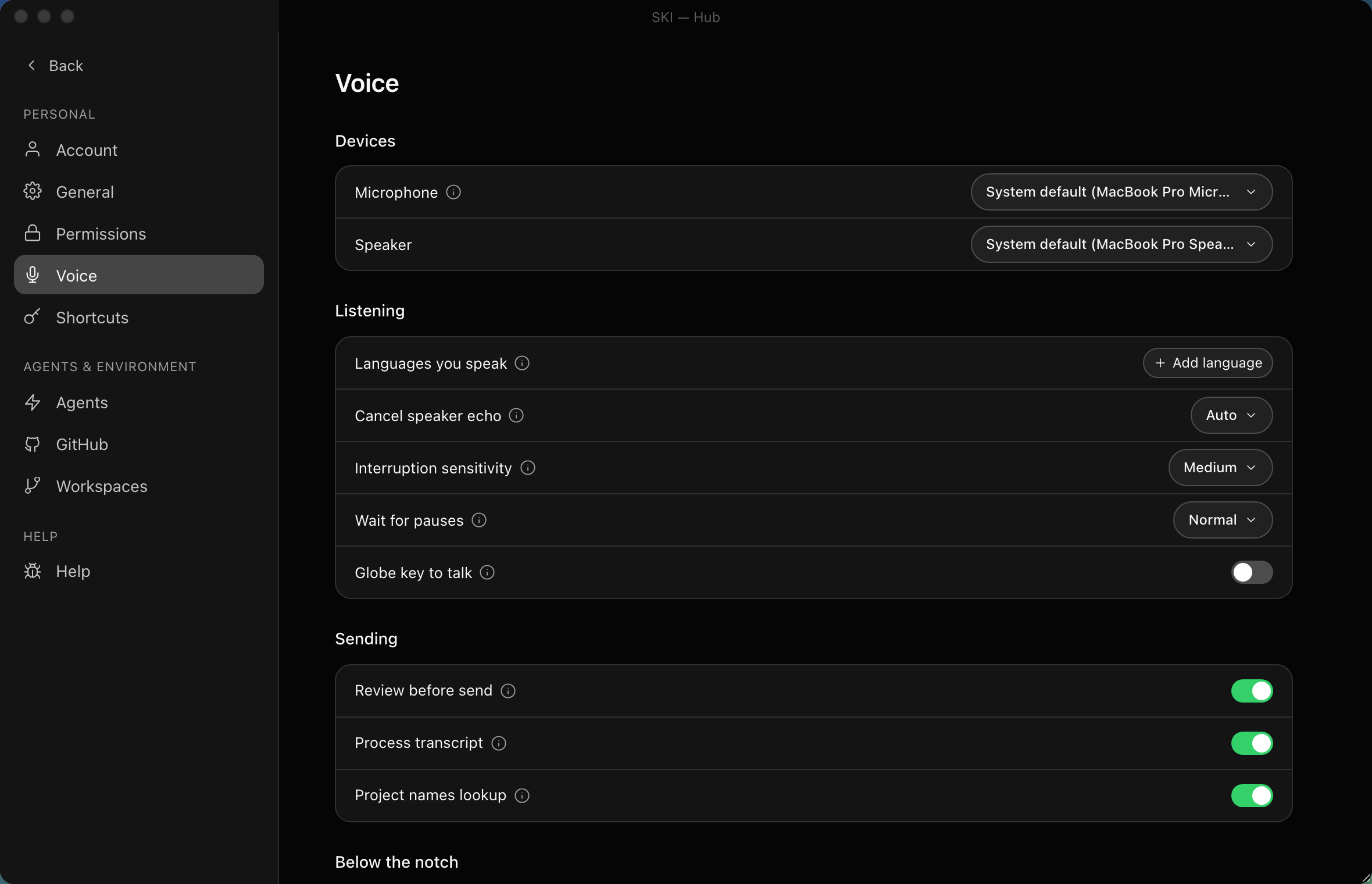The height and width of the screenshot is (884, 1372).
Task: Open Interruption sensitivity Medium dropdown
Action: (x=1220, y=468)
